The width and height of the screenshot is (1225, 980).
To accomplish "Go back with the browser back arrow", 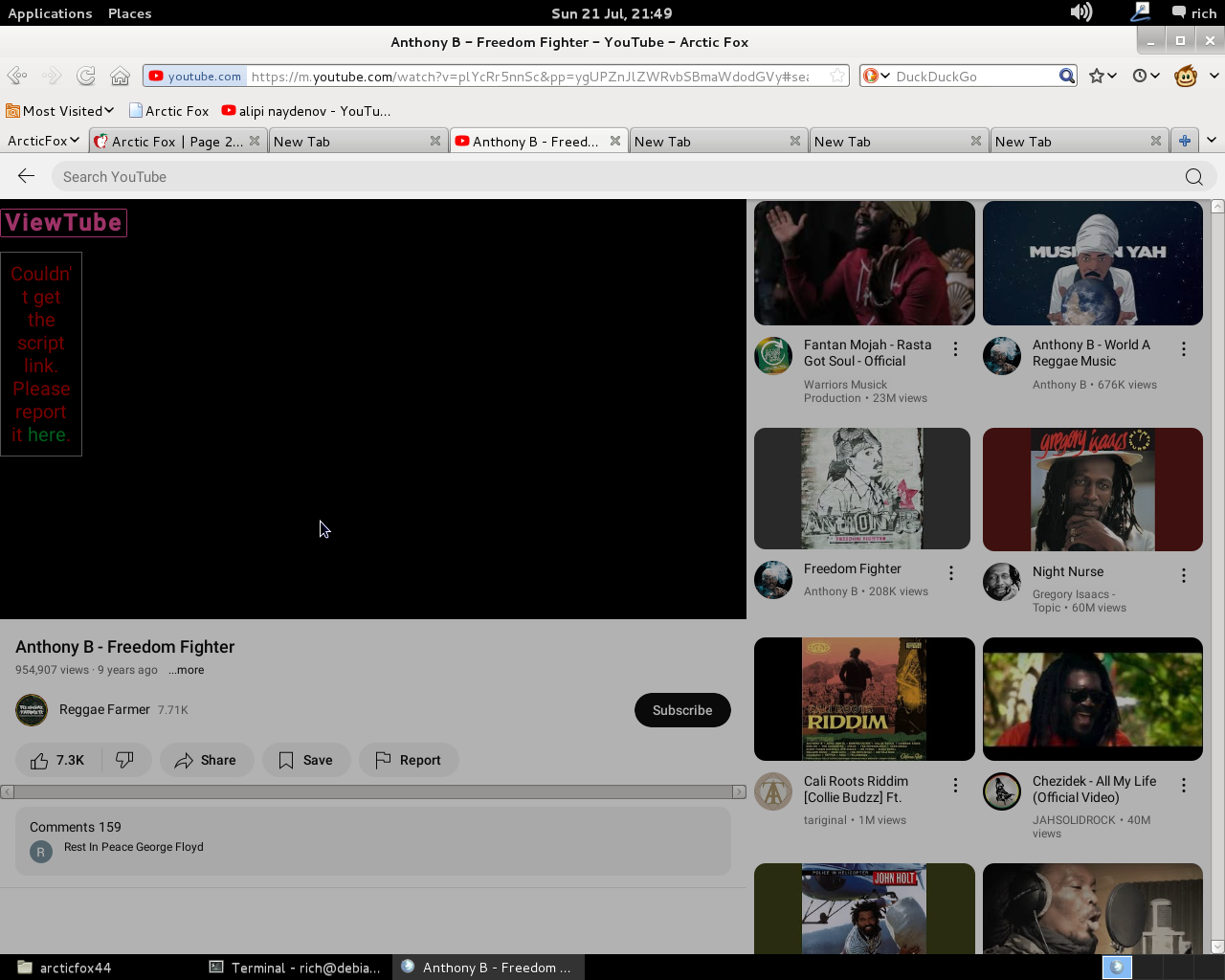I will point(16,76).
